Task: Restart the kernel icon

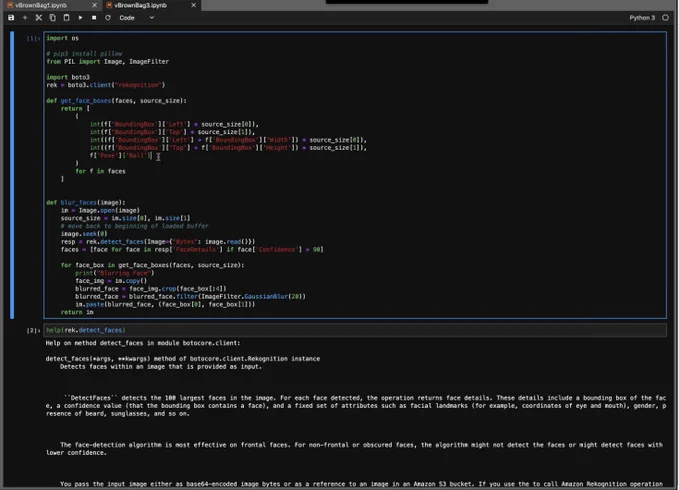Action: [108, 18]
